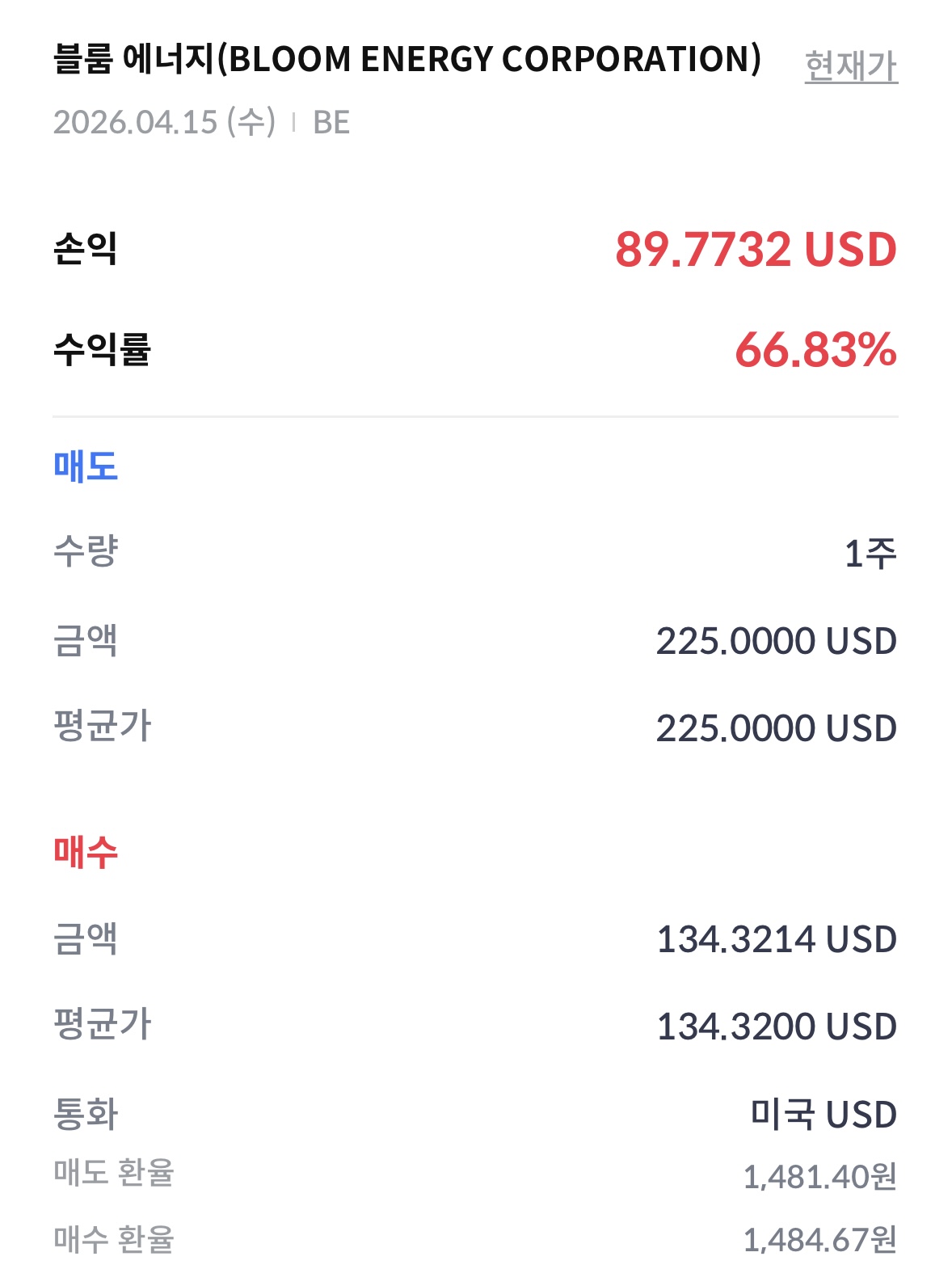Tap the 매수 환율 value 1,484.67원
This screenshot has width=952, height=1286.
coord(819,1239)
